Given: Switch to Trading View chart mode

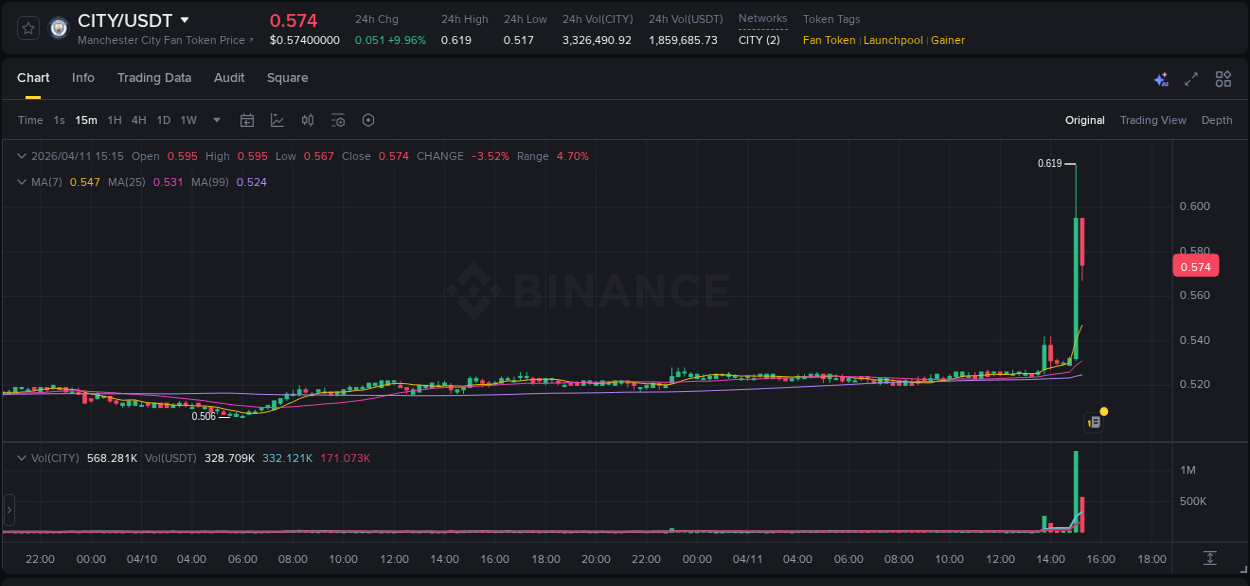Looking at the screenshot, I should (x=1153, y=120).
